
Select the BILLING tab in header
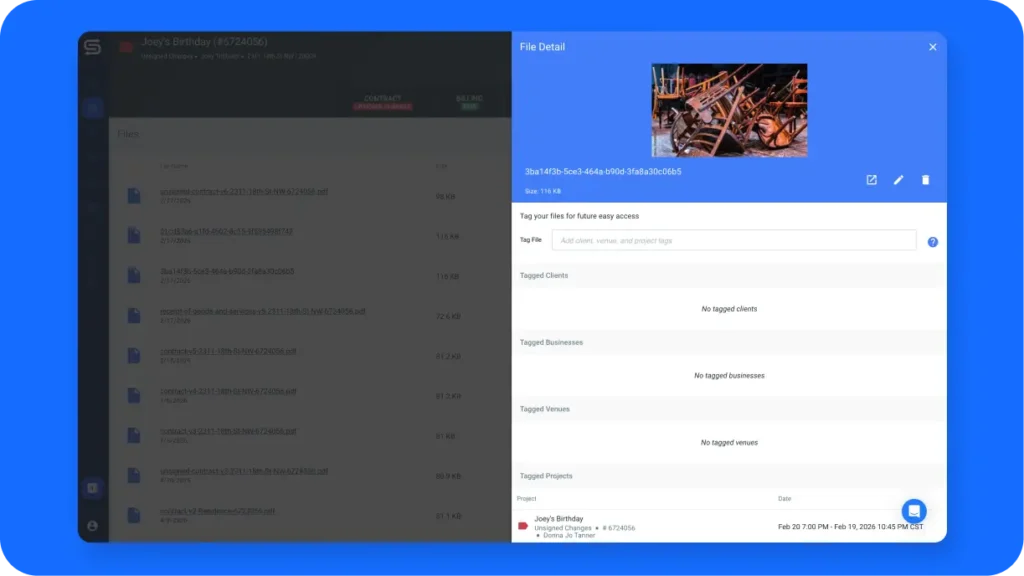click(x=469, y=99)
